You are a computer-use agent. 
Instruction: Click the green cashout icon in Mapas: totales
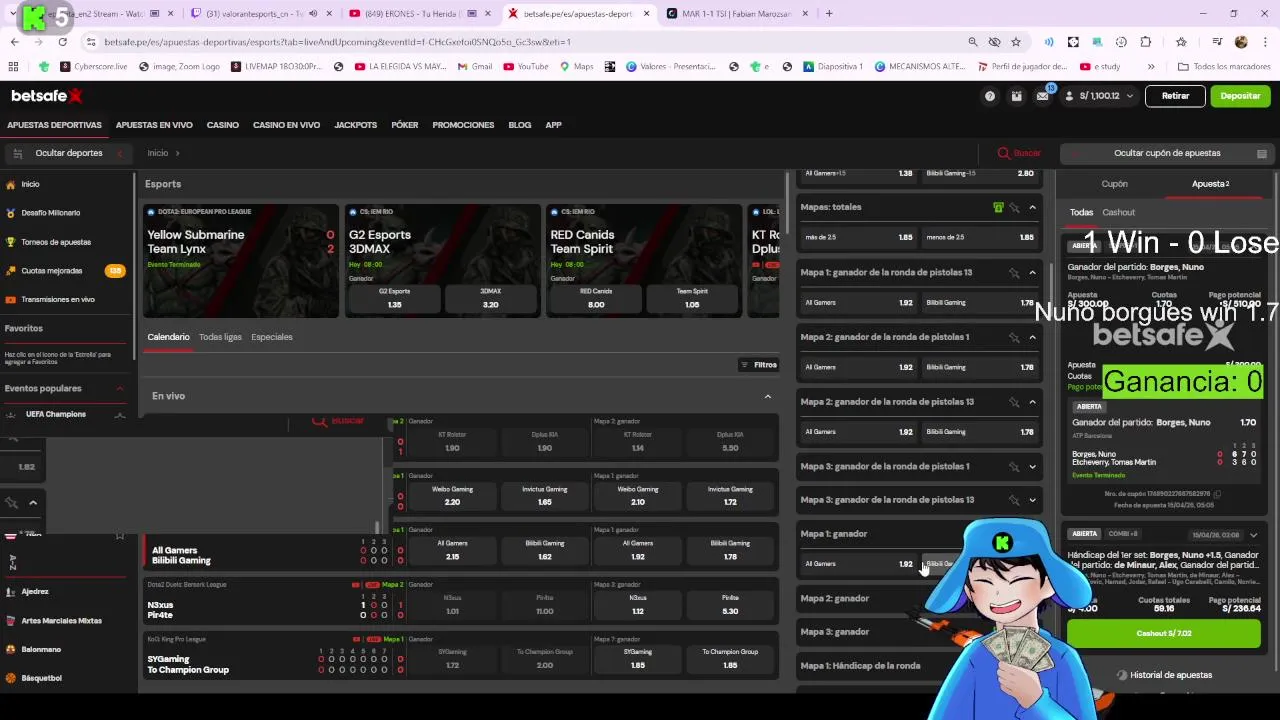coord(998,207)
